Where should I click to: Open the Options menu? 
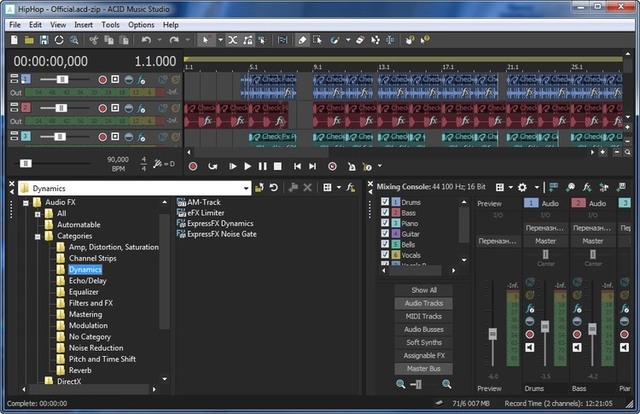pos(141,24)
